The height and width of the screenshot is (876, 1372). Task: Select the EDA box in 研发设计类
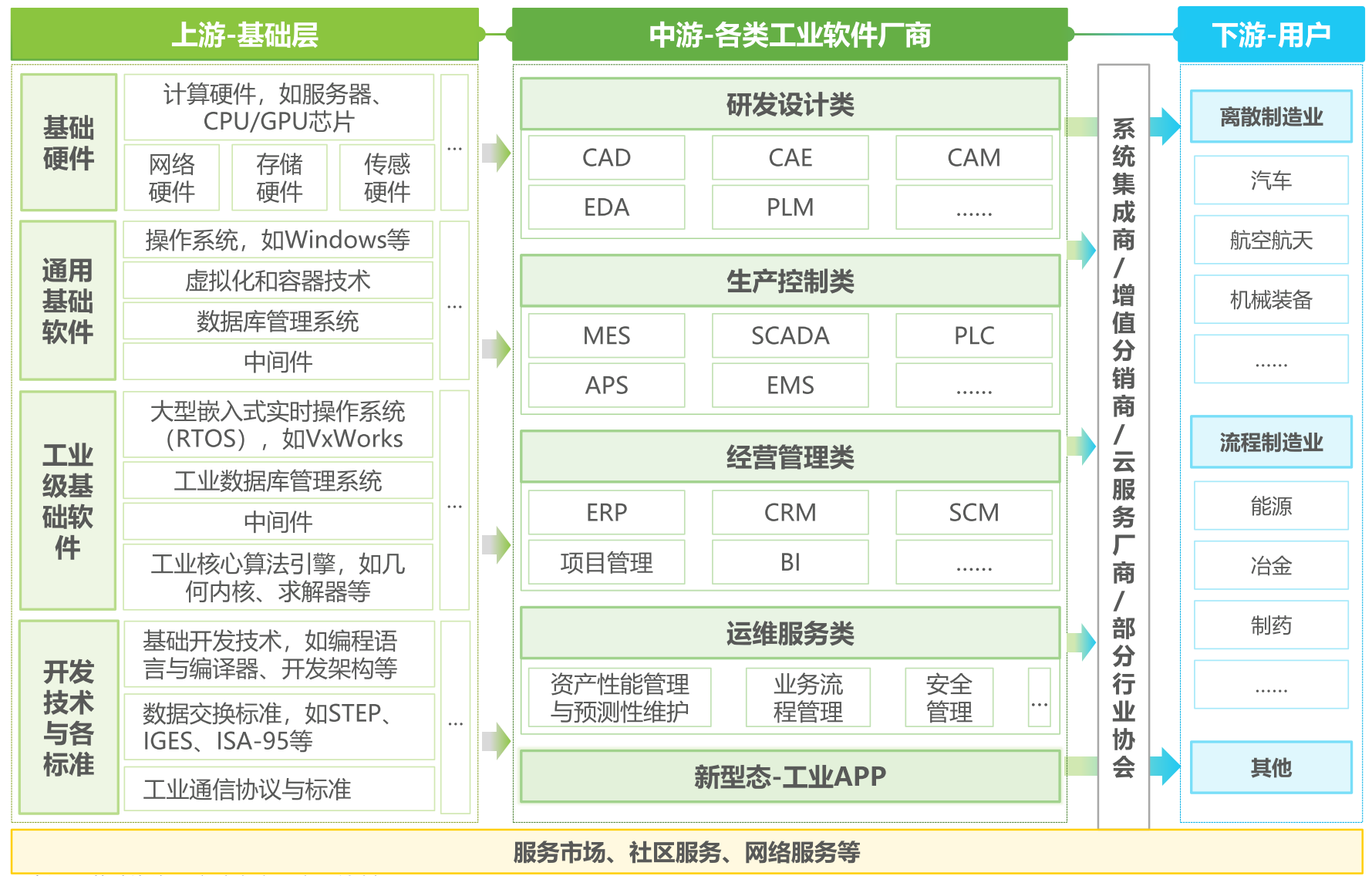coord(606,207)
